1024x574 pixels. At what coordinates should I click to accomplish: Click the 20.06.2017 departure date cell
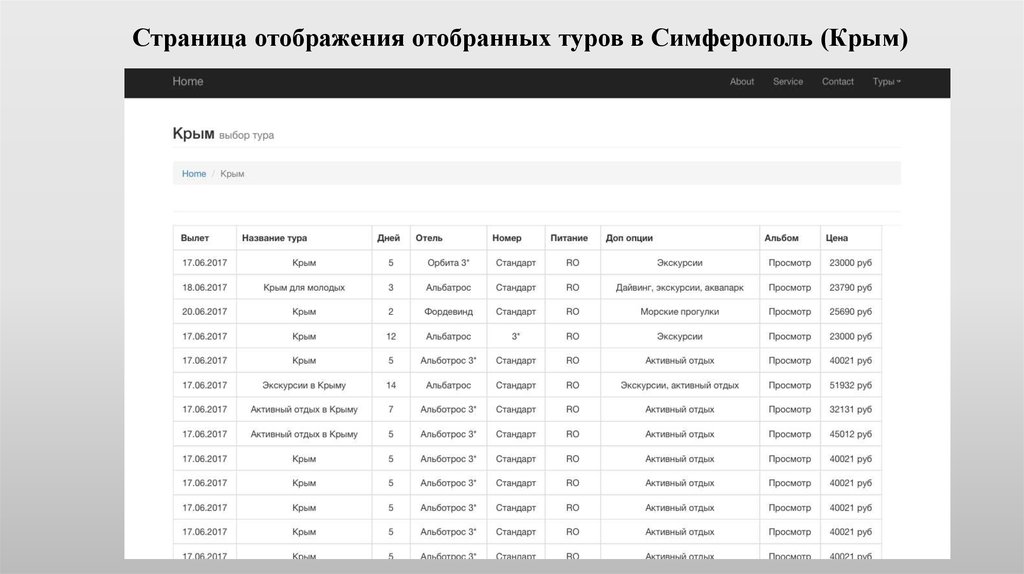(x=204, y=312)
